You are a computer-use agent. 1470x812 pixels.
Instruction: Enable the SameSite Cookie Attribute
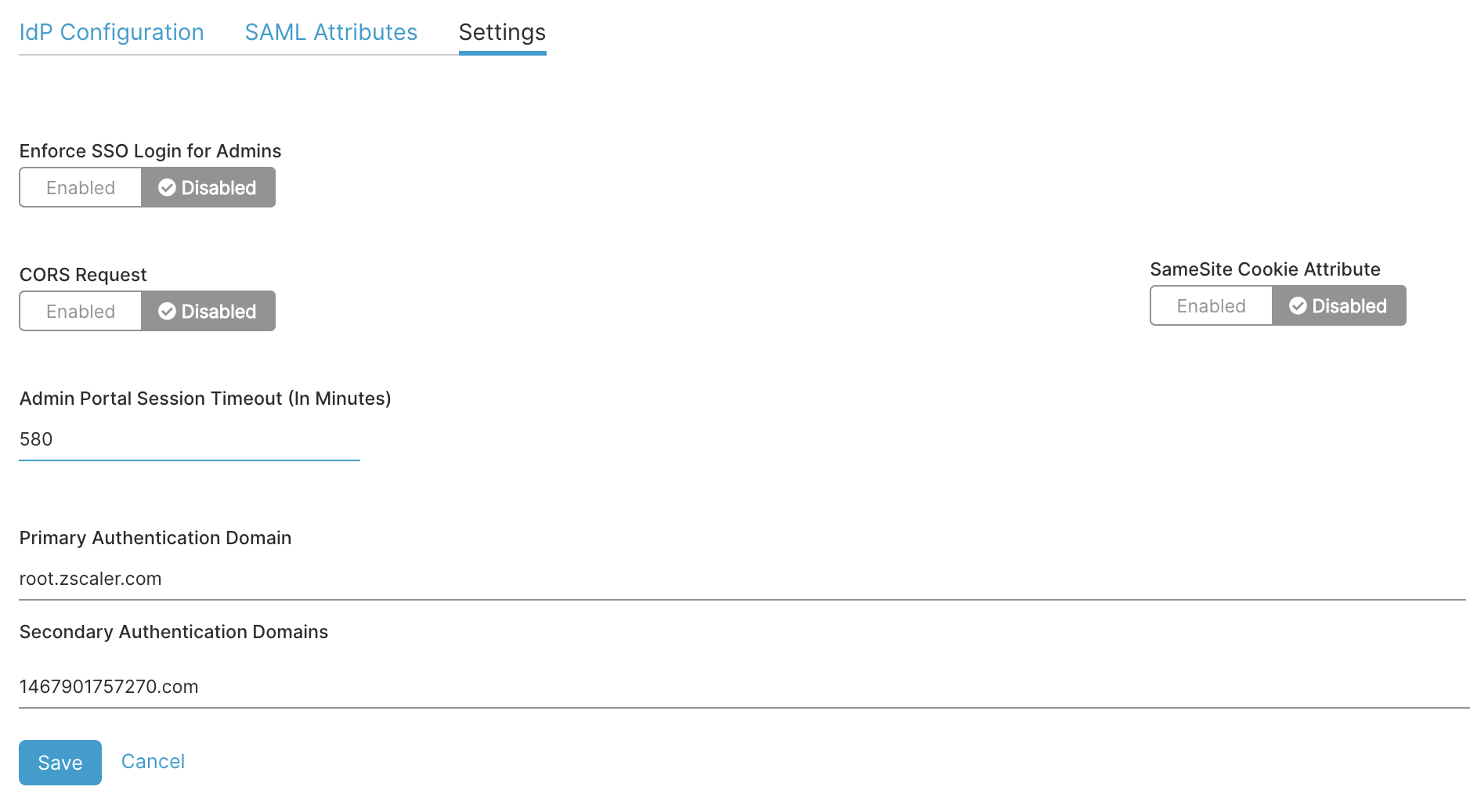[x=1211, y=306]
